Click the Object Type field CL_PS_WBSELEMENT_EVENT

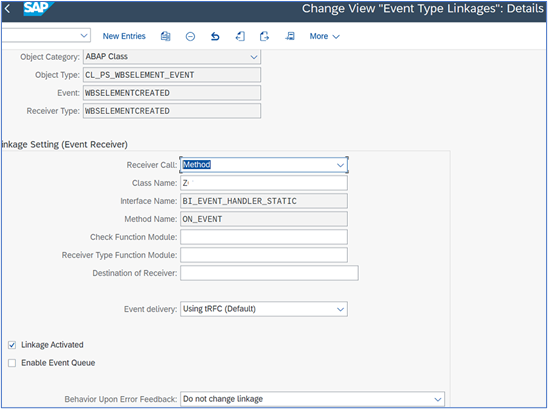pyautogui.click(x=172, y=75)
